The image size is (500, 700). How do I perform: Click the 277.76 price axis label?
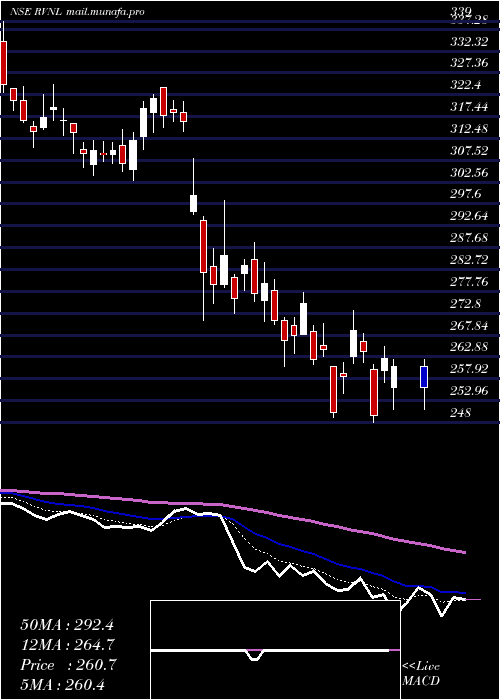point(469,282)
